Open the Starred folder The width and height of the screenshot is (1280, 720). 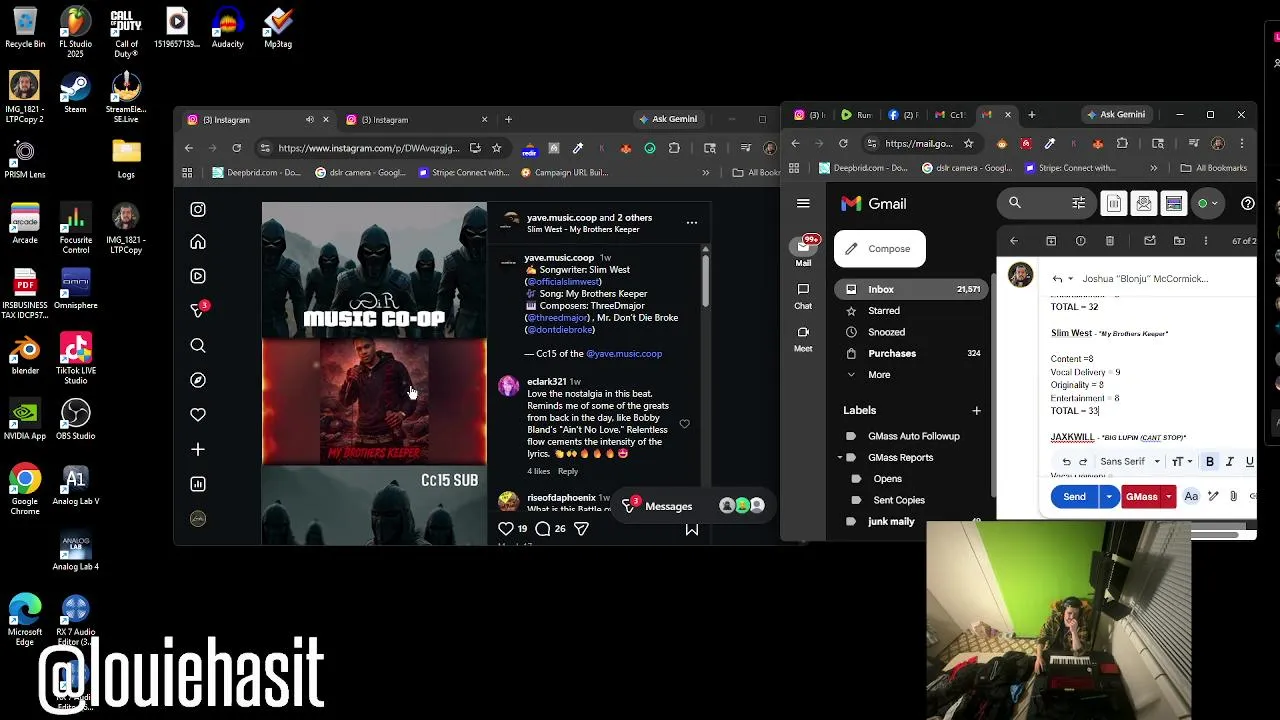[x=912, y=311]
